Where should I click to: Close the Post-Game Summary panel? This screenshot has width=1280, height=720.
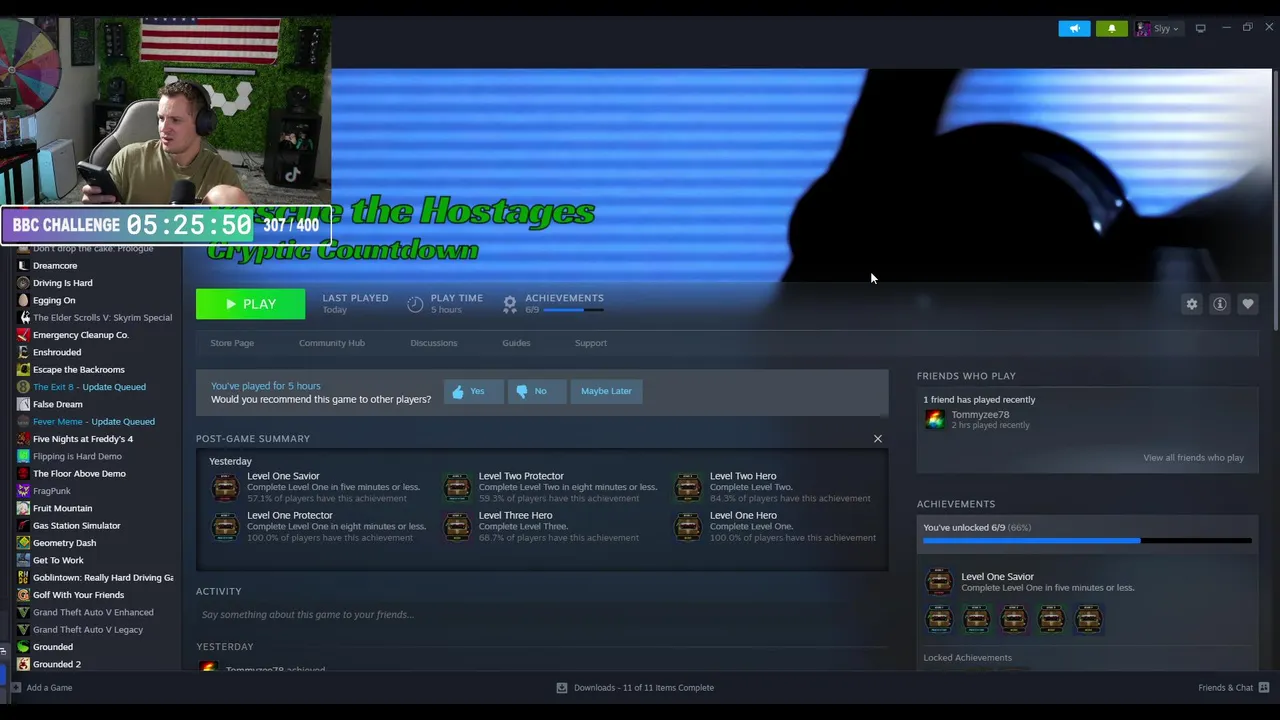pos(878,438)
